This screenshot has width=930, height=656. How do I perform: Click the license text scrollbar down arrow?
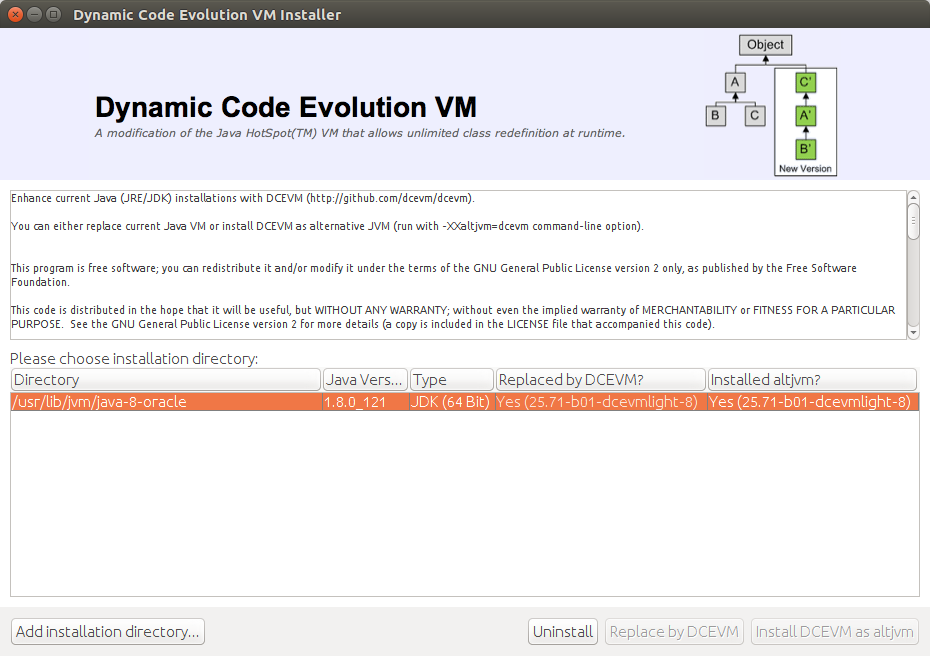point(913,333)
